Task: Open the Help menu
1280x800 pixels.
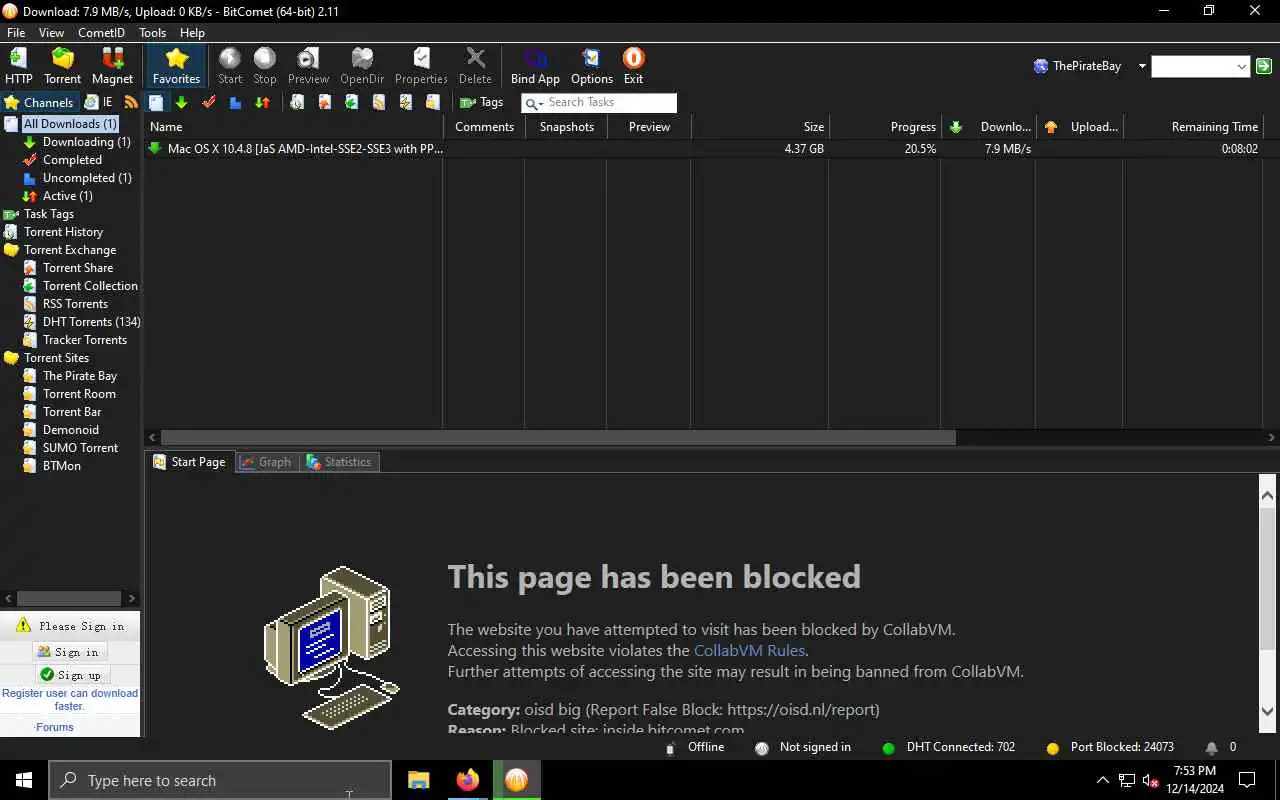Action: click(x=192, y=33)
